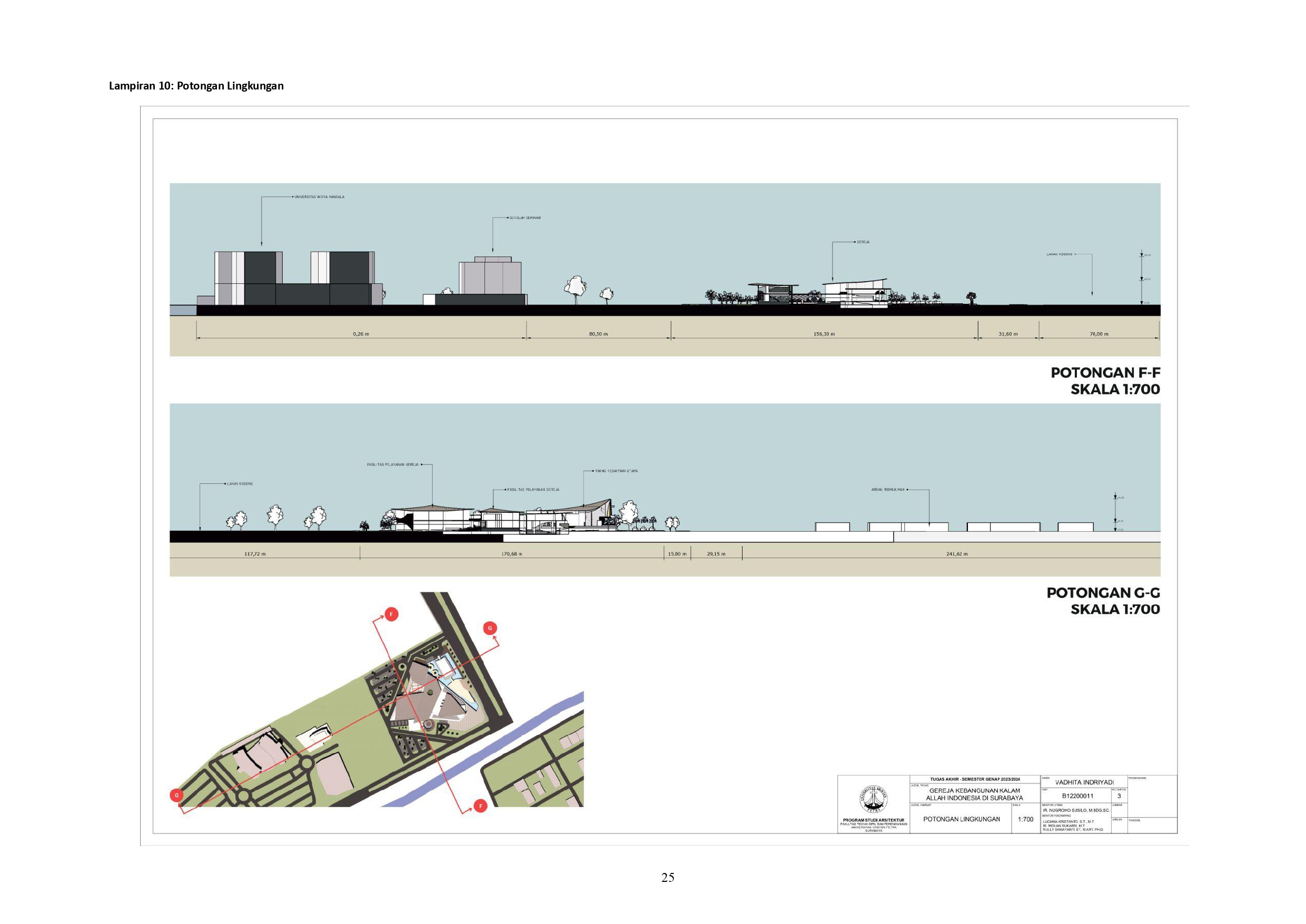Click the page number 25
This screenshot has height=924, width=1306.
(668, 877)
